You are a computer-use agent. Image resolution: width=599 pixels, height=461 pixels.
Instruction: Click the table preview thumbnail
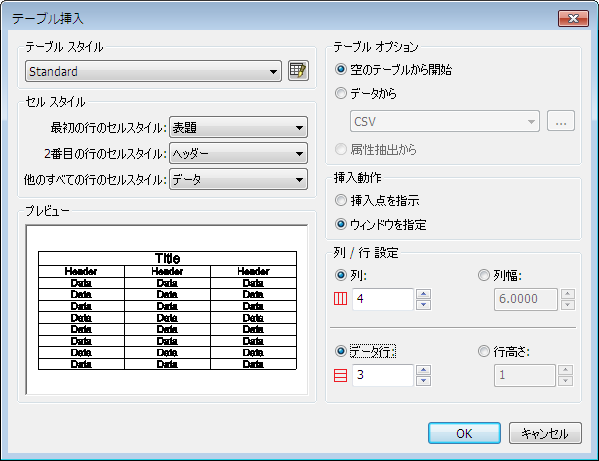[167, 310]
